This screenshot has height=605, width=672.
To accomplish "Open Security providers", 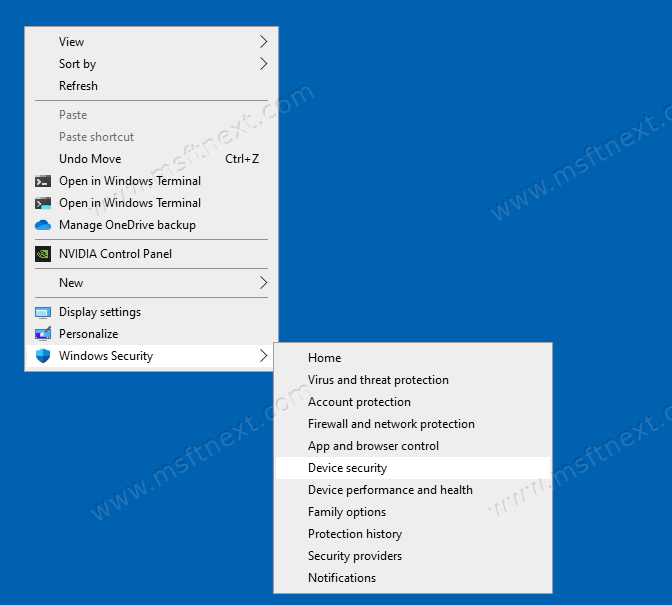I will click(413, 556).
